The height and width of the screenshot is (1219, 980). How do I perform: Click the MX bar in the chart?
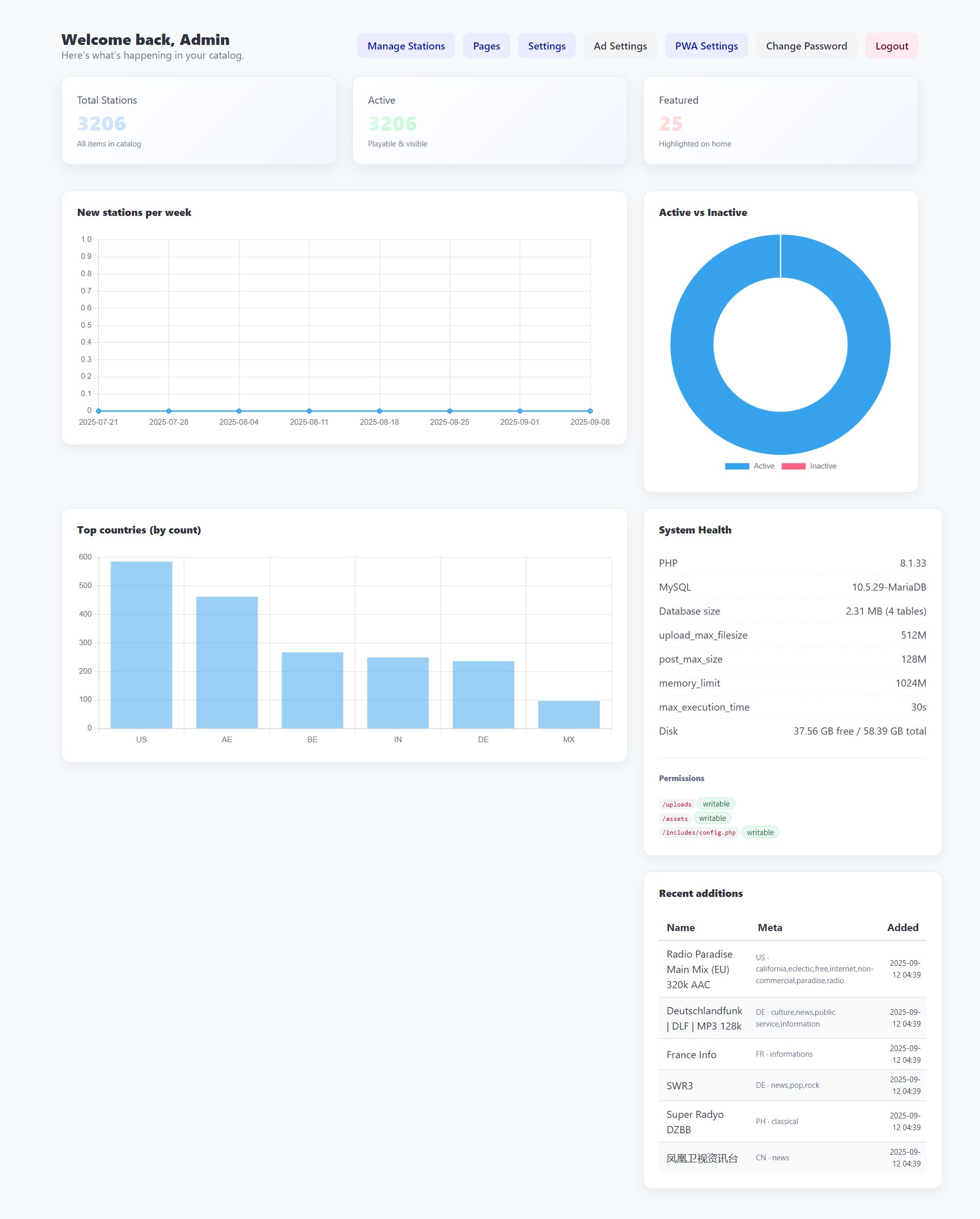click(568, 714)
